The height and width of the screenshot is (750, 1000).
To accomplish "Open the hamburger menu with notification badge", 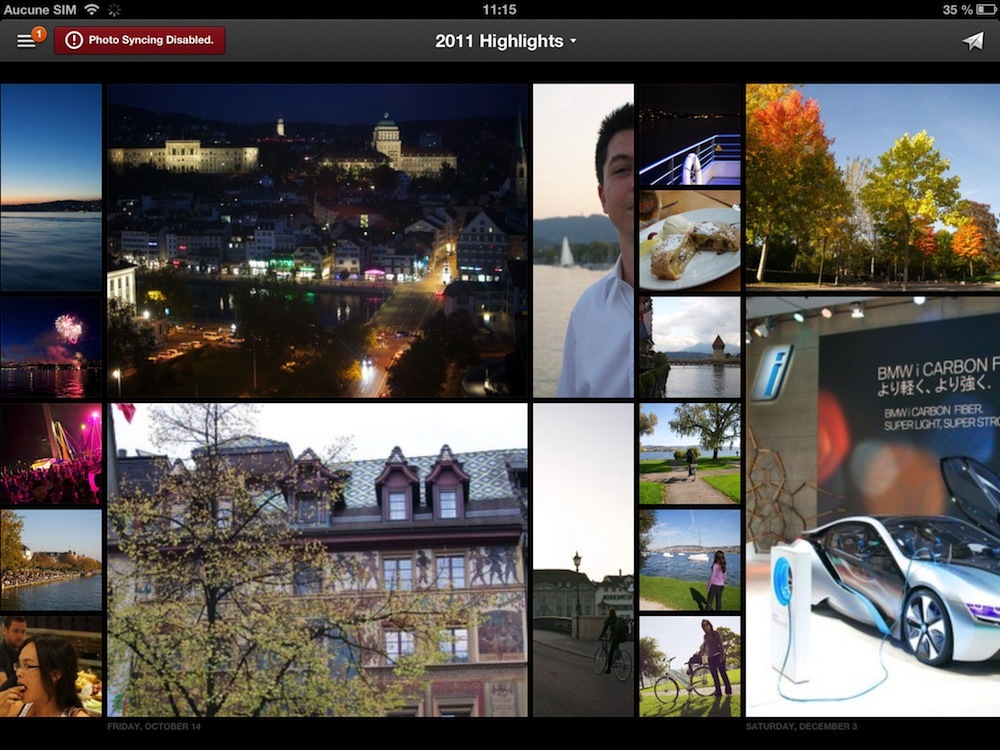I will click(29, 40).
